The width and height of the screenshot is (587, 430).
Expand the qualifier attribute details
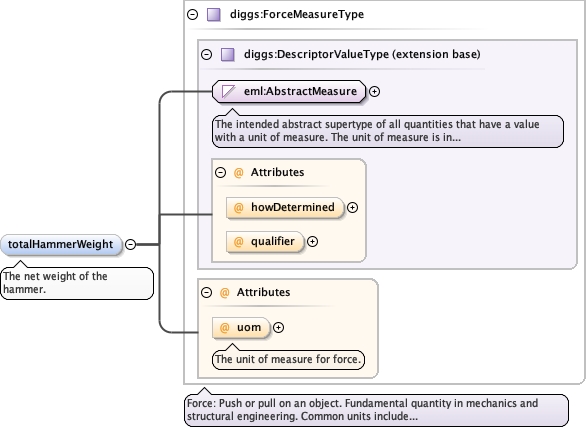(x=312, y=242)
